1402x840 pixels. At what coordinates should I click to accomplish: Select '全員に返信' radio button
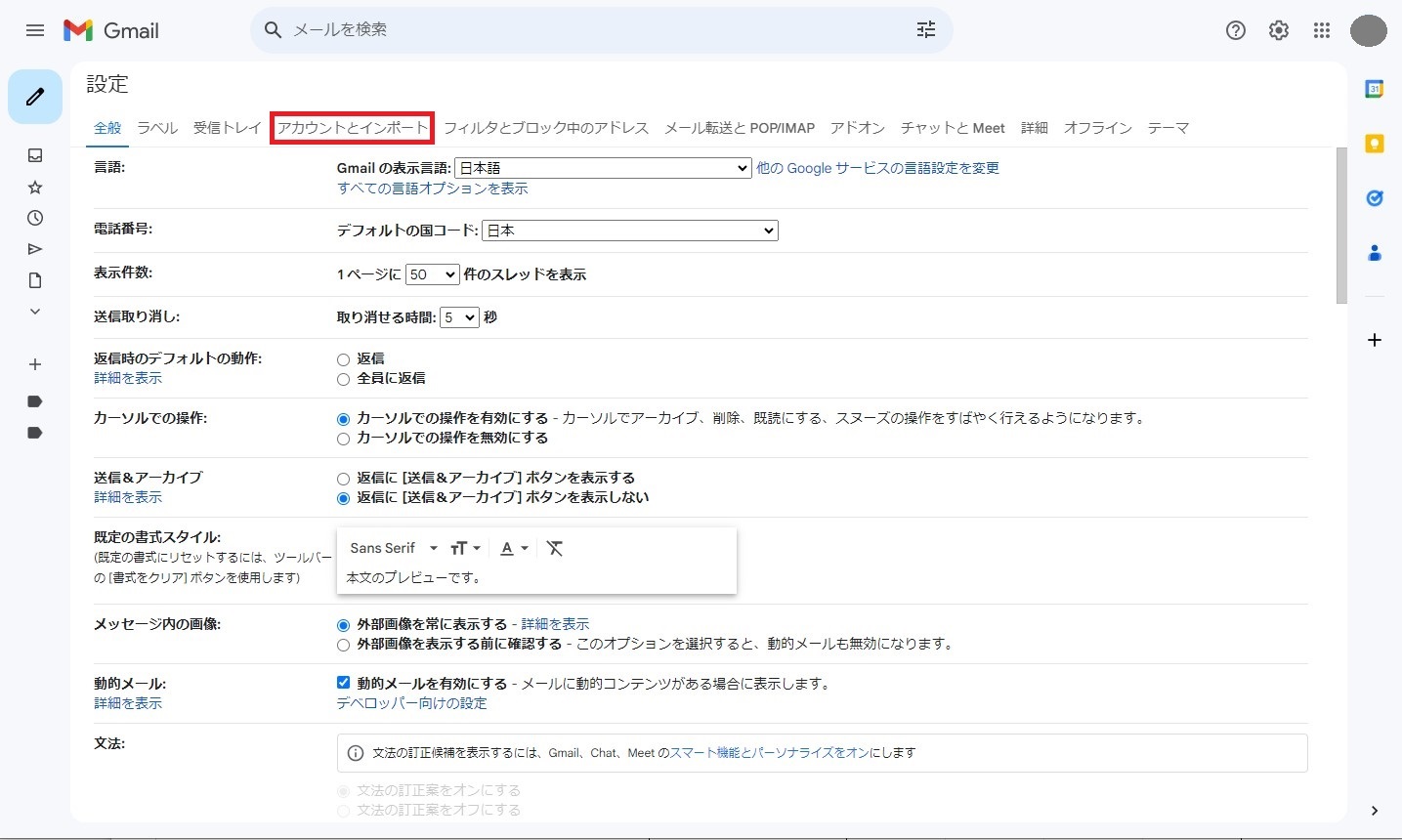click(x=343, y=379)
